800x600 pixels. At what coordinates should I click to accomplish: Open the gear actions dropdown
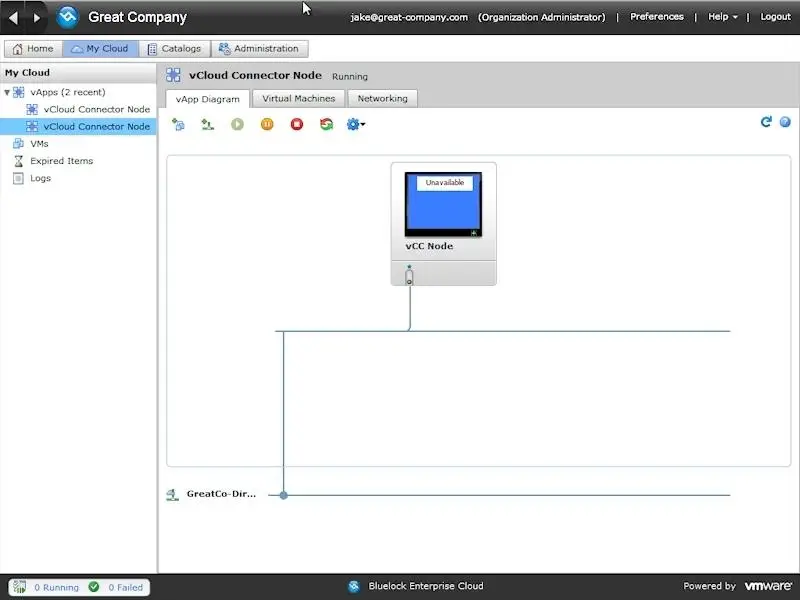point(356,124)
